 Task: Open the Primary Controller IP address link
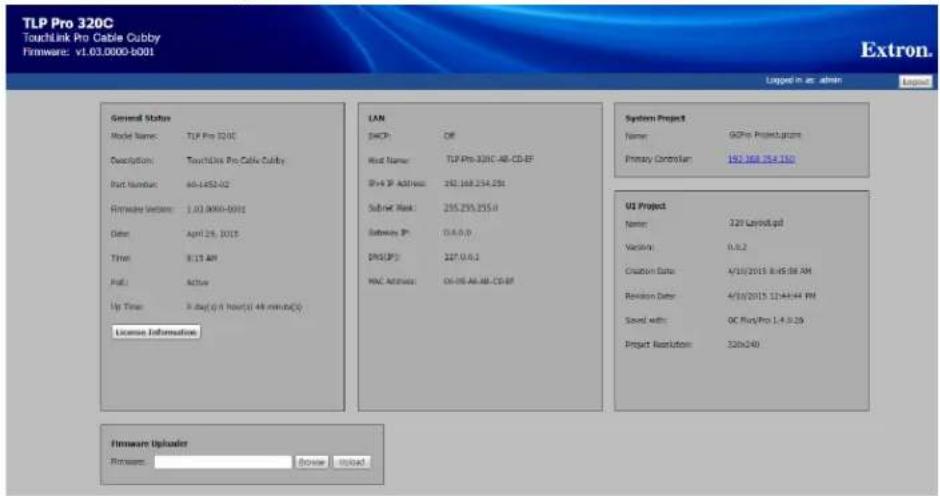coord(761,159)
